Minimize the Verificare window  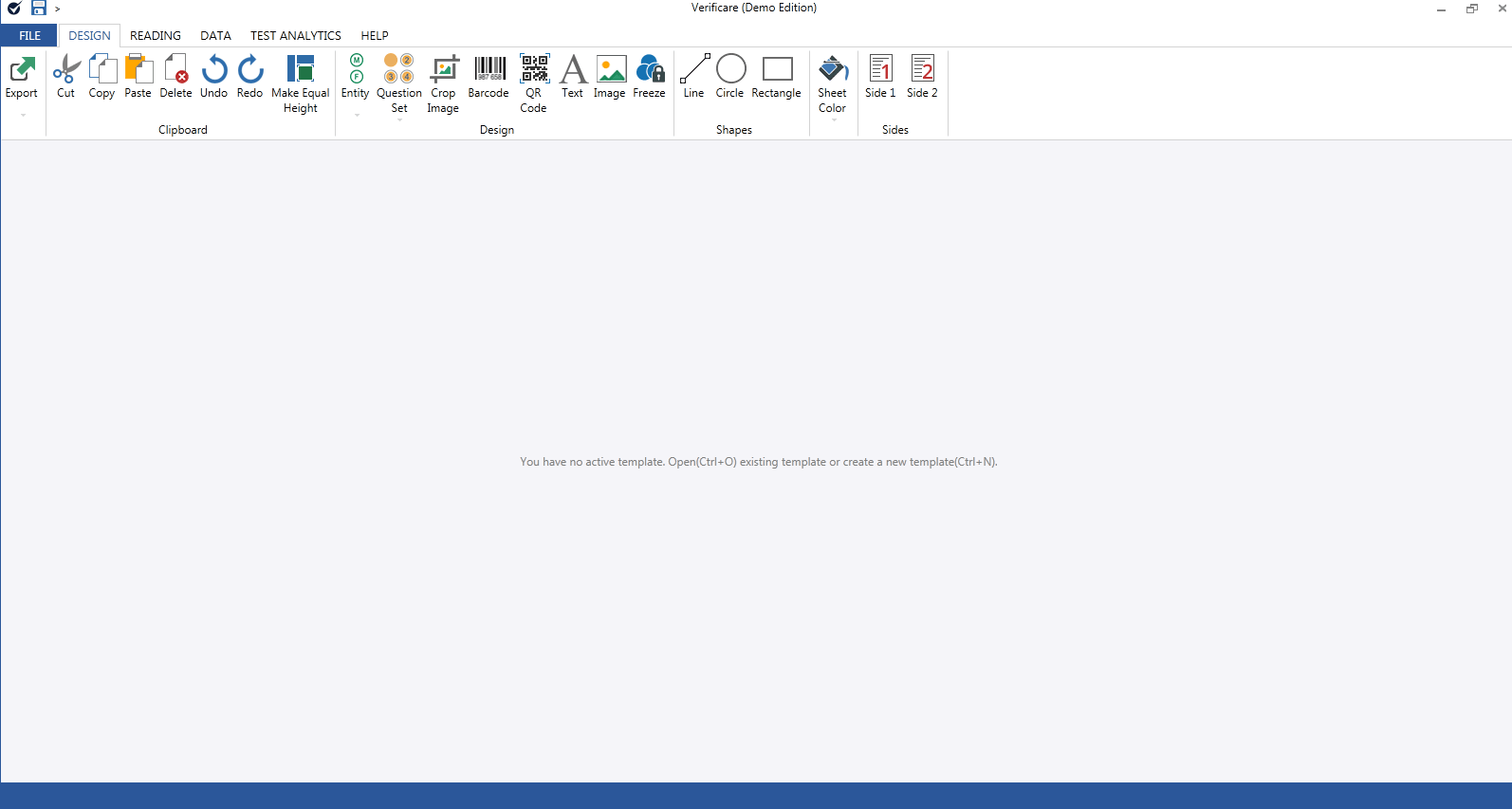(x=1441, y=9)
